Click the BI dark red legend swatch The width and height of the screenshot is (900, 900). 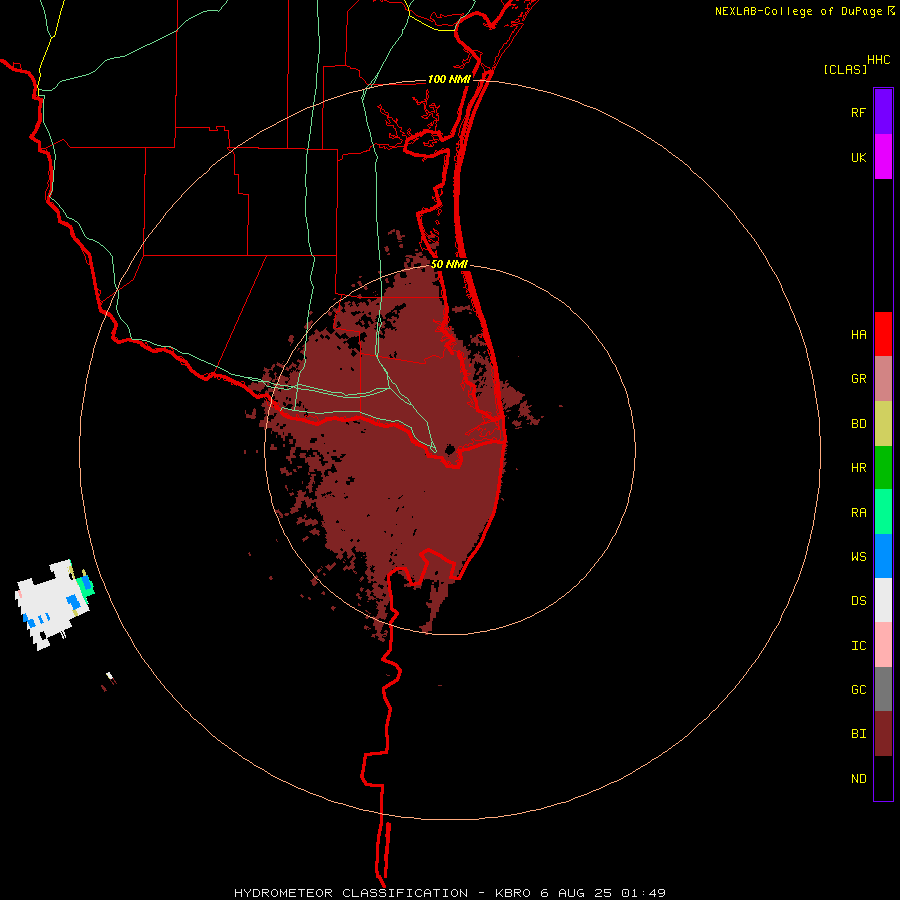coord(883,734)
